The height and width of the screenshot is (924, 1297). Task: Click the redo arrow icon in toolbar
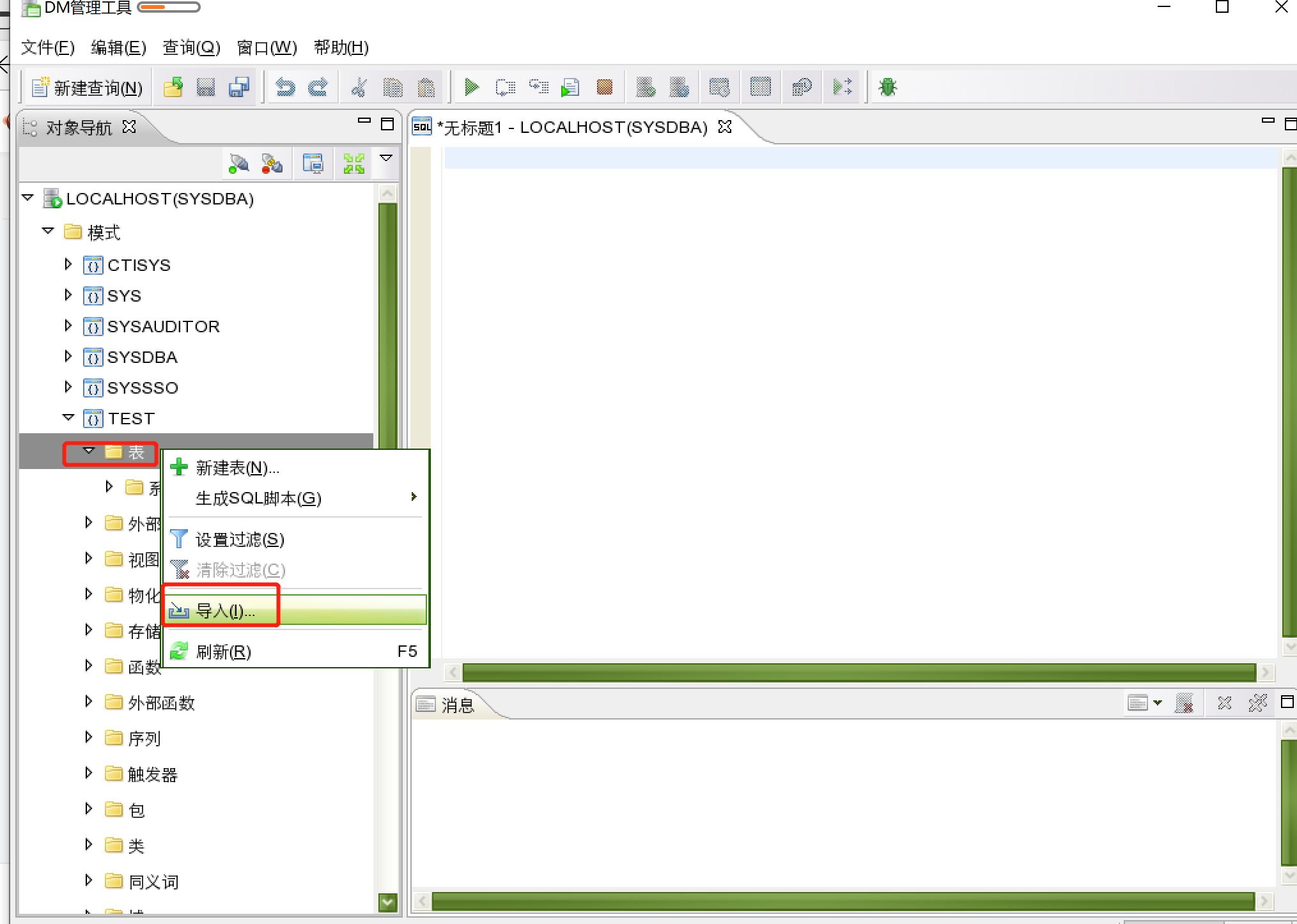click(x=318, y=87)
